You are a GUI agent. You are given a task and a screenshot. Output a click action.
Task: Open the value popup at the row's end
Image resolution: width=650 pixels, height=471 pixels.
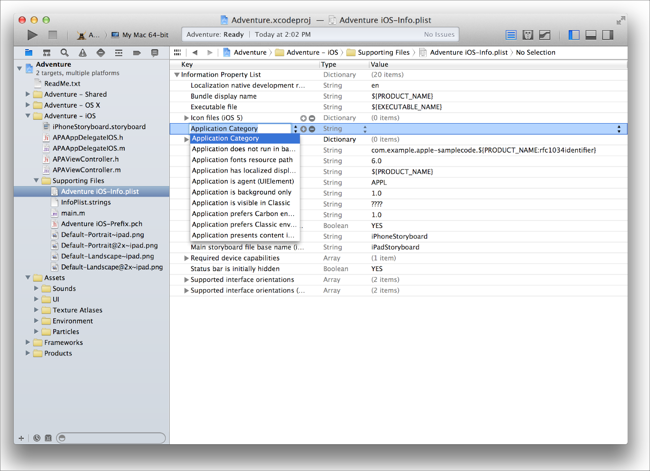(618, 129)
